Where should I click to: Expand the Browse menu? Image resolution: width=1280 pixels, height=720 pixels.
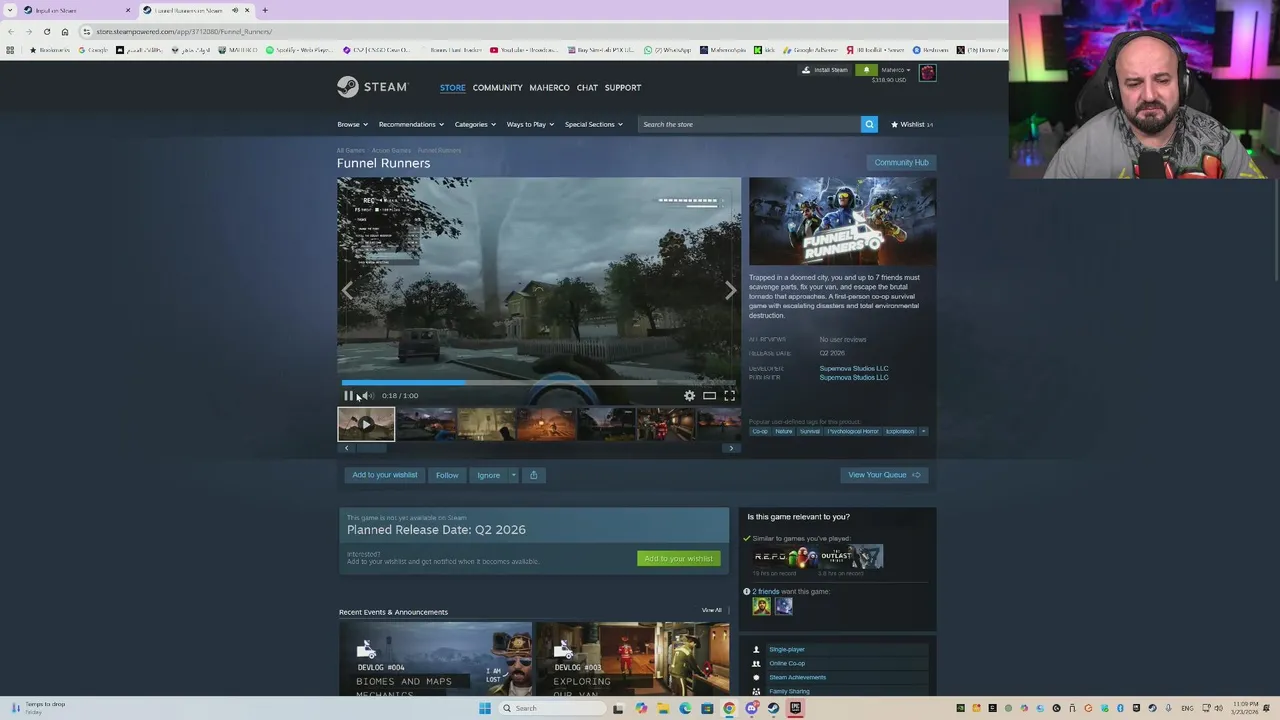click(352, 124)
